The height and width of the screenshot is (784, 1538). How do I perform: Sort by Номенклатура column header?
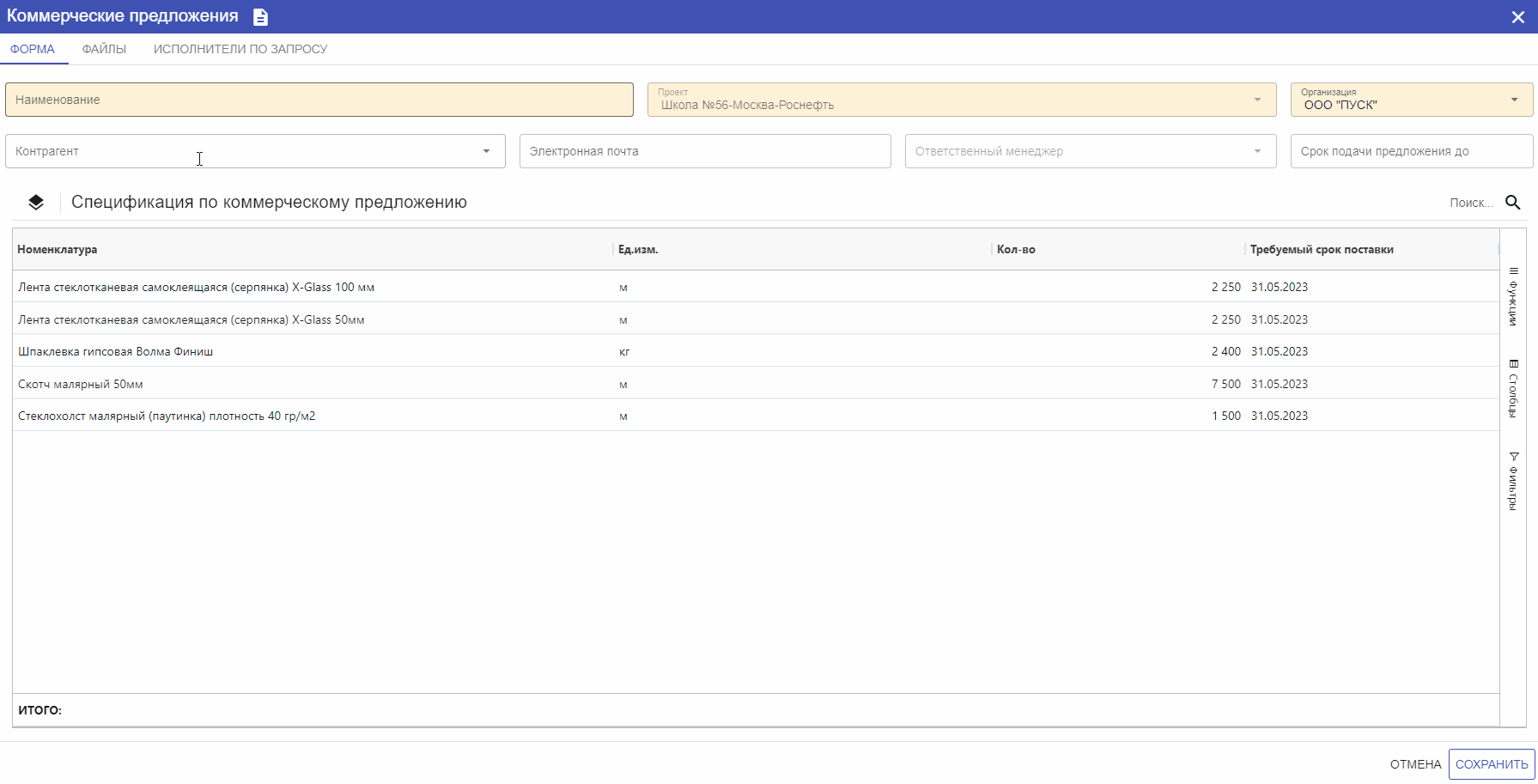point(58,250)
